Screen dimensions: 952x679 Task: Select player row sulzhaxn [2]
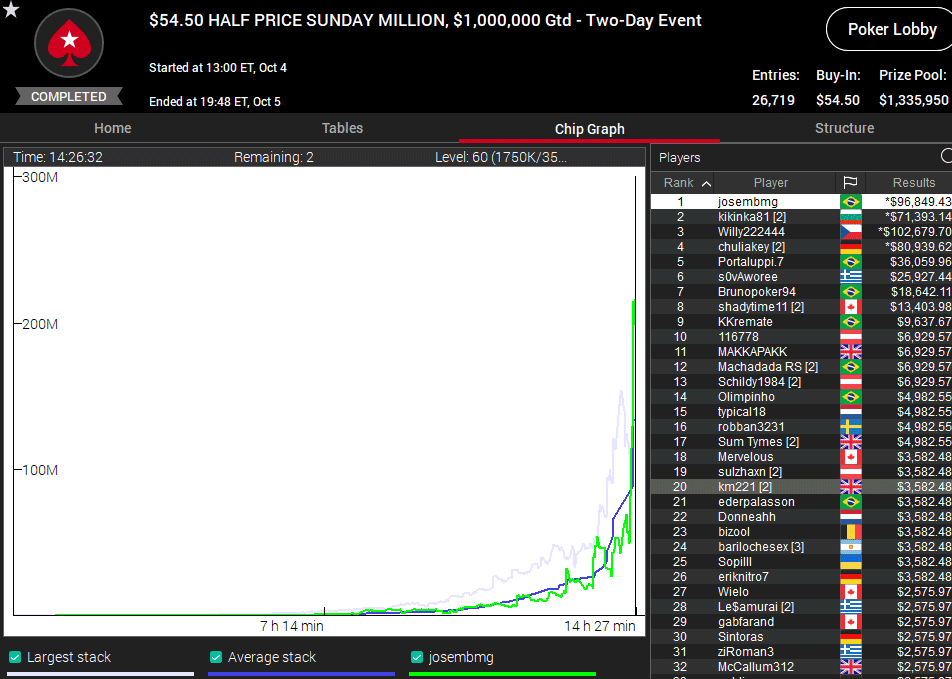point(801,472)
